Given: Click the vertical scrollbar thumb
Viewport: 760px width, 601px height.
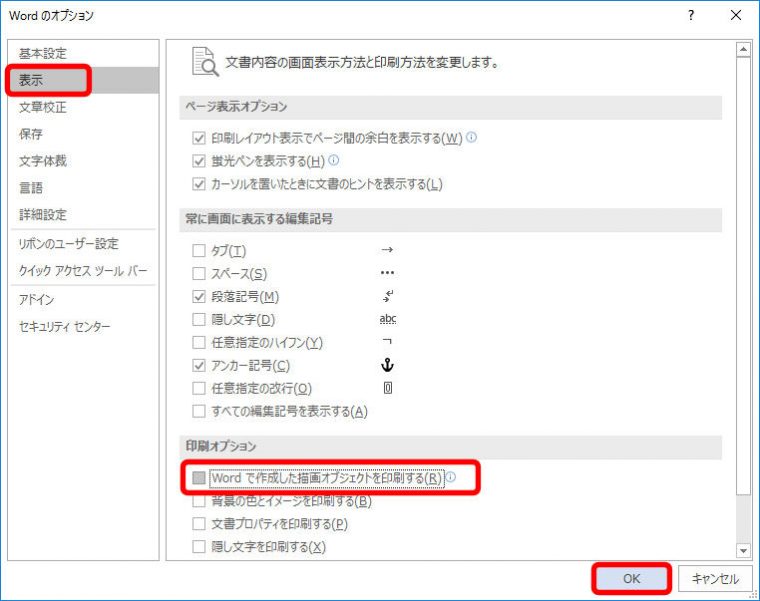Looking at the screenshot, I should (743, 276).
